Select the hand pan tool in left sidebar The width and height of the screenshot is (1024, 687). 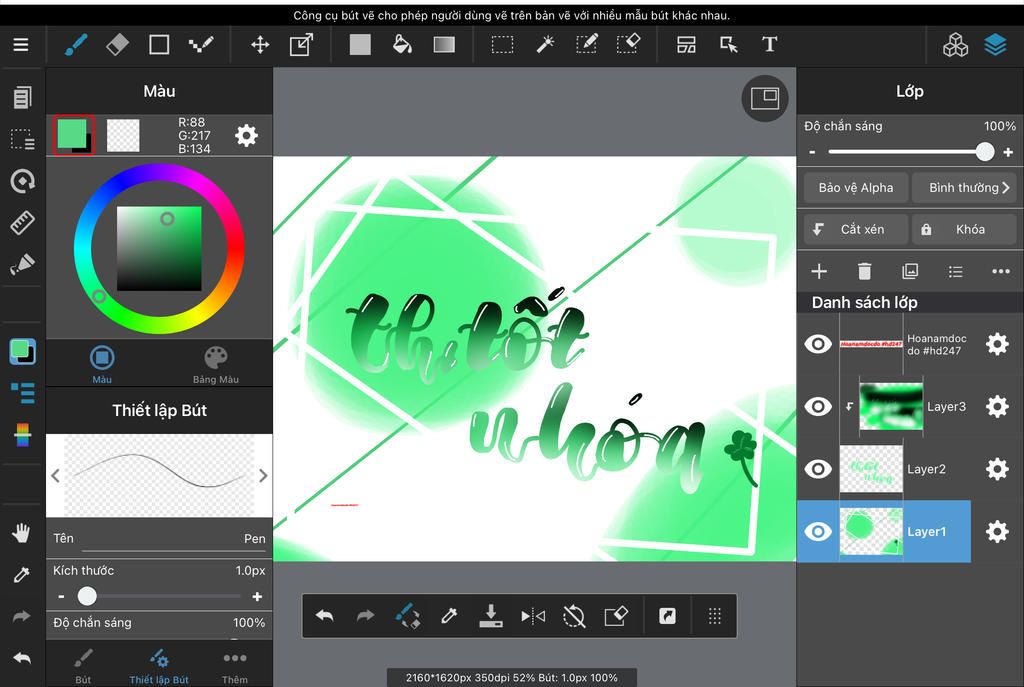coord(21,533)
